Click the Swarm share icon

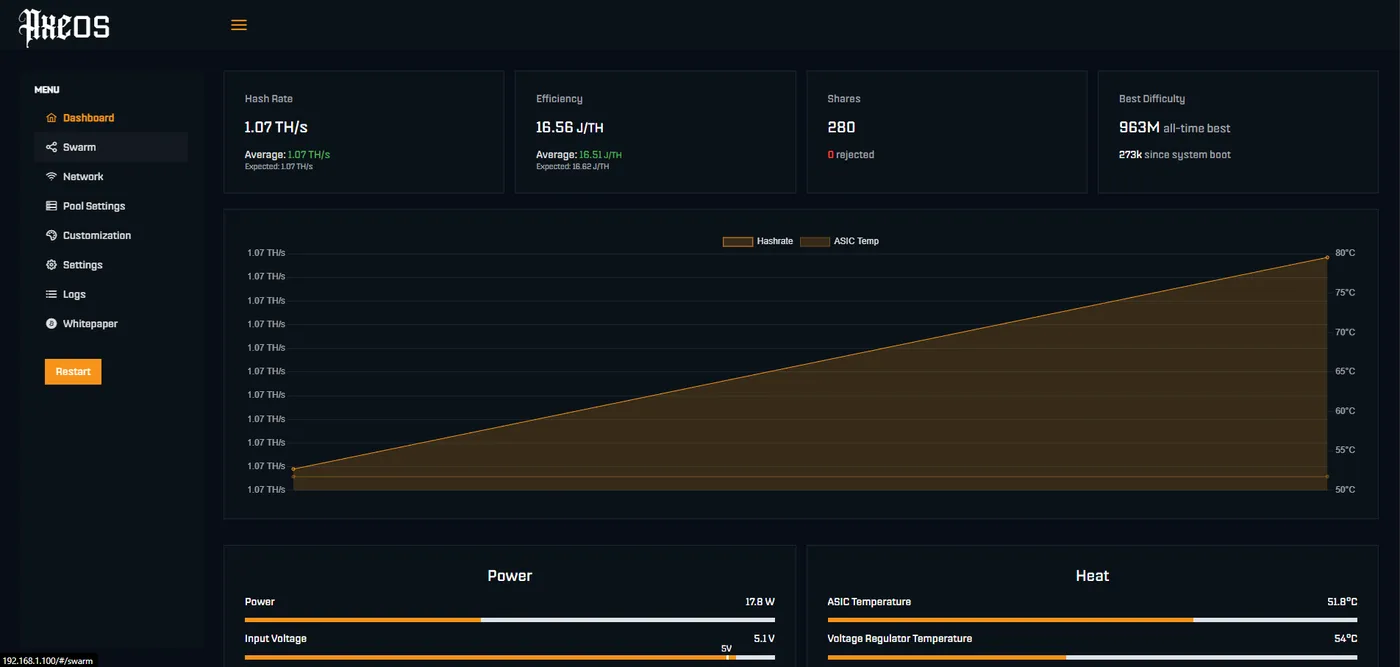(52, 147)
